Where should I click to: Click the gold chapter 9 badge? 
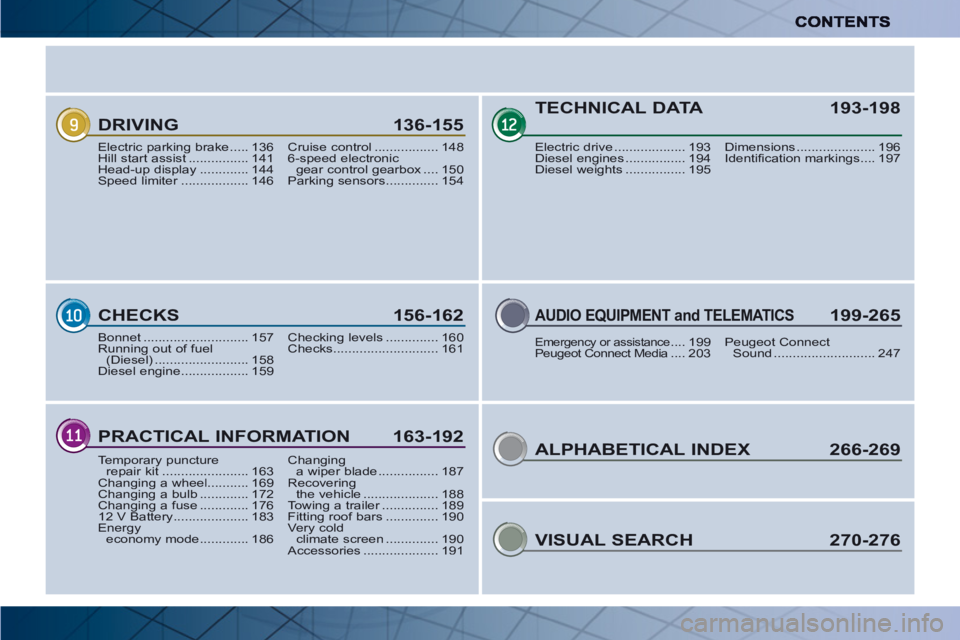[x=73, y=124]
